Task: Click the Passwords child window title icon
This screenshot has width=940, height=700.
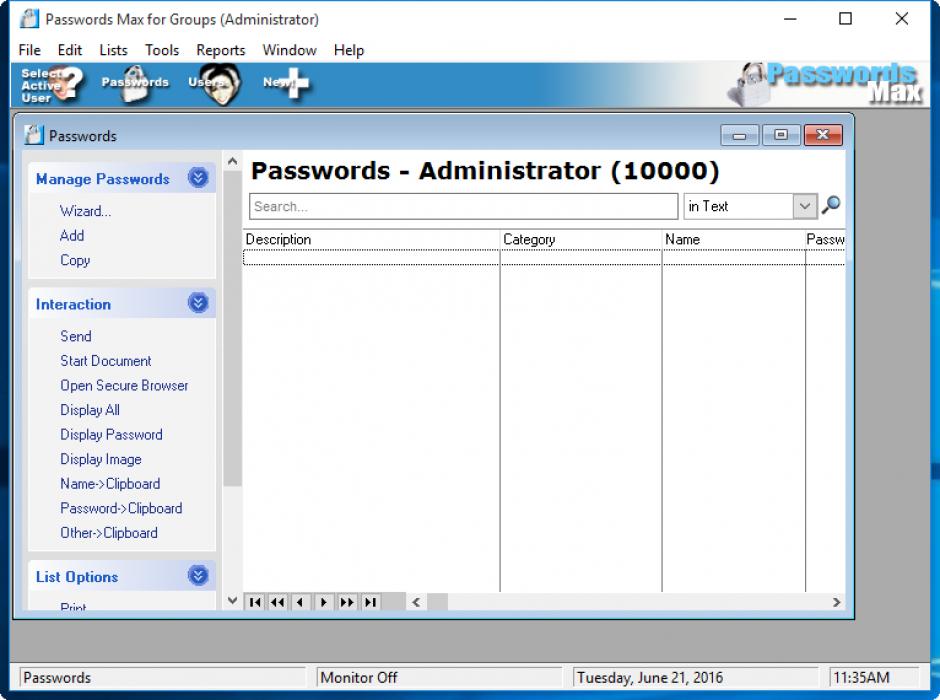Action: (x=34, y=135)
